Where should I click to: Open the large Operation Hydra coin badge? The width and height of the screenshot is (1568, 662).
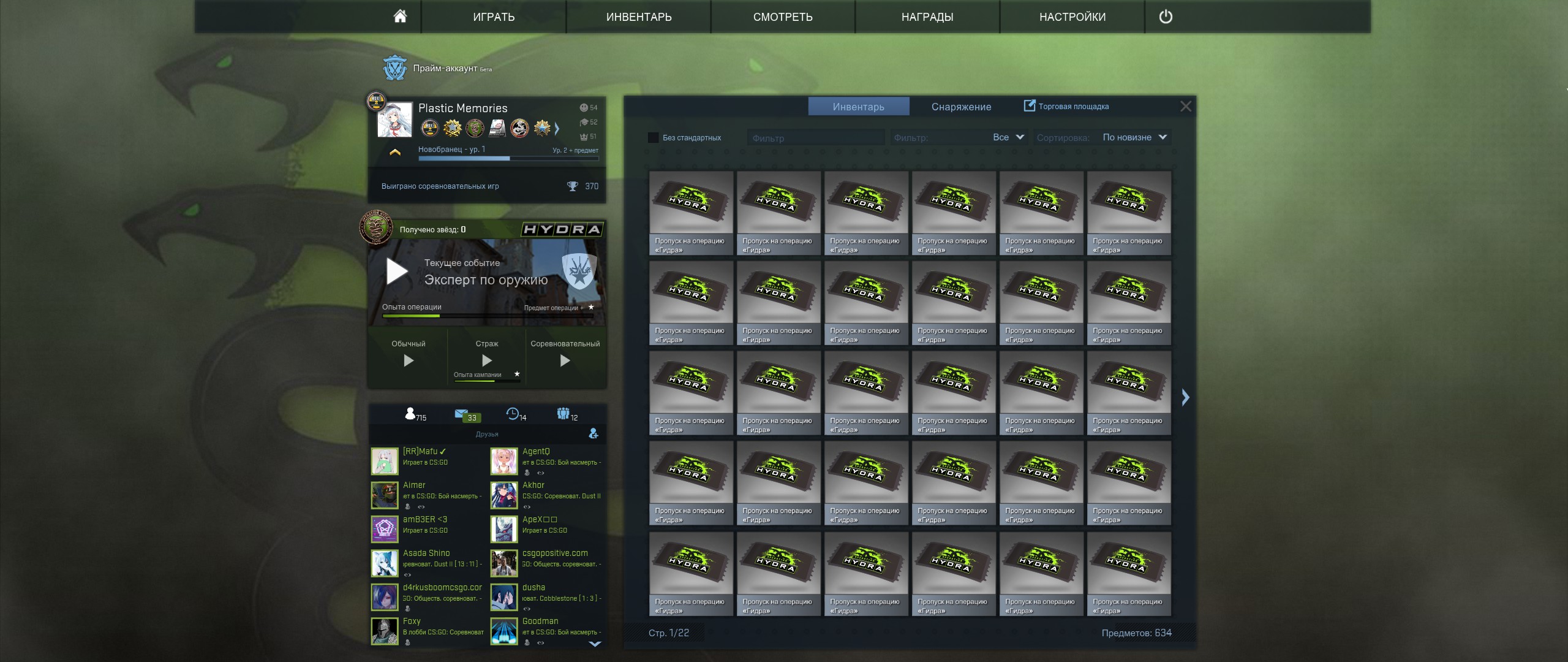coord(376,228)
